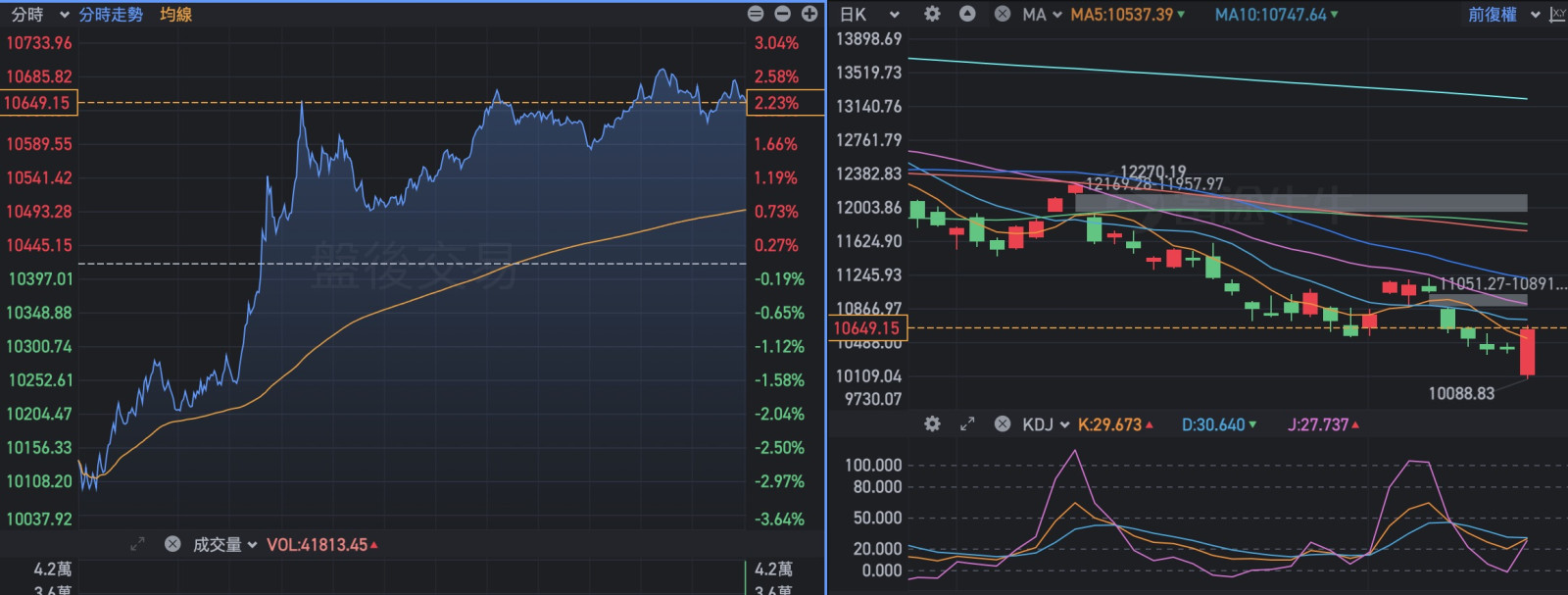Remove the 成交量 volume indicator
Screen dimensions: 1568x595
coord(172,544)
